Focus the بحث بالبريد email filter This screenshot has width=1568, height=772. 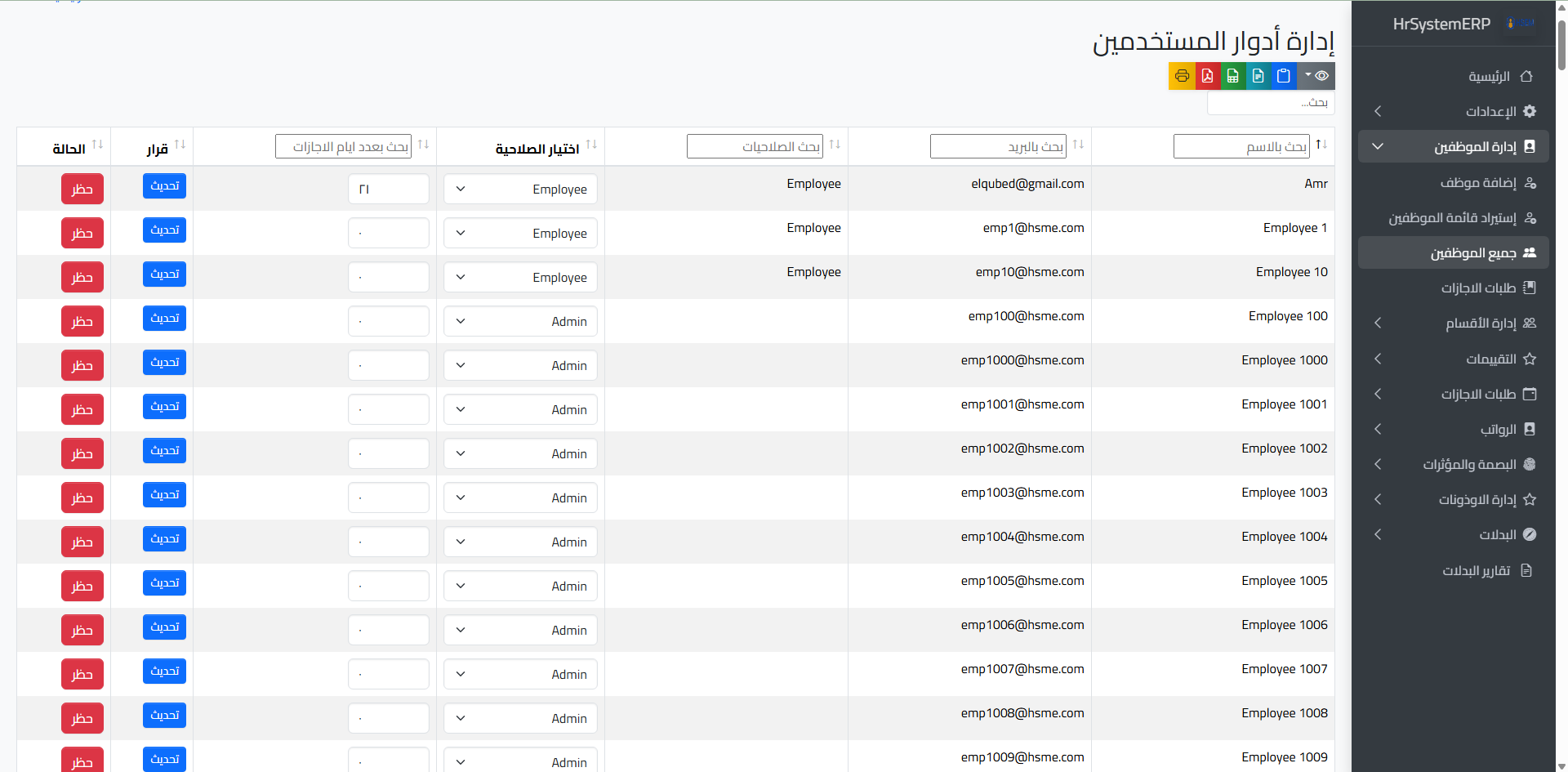pyautogui.click(x=997, y=146)
